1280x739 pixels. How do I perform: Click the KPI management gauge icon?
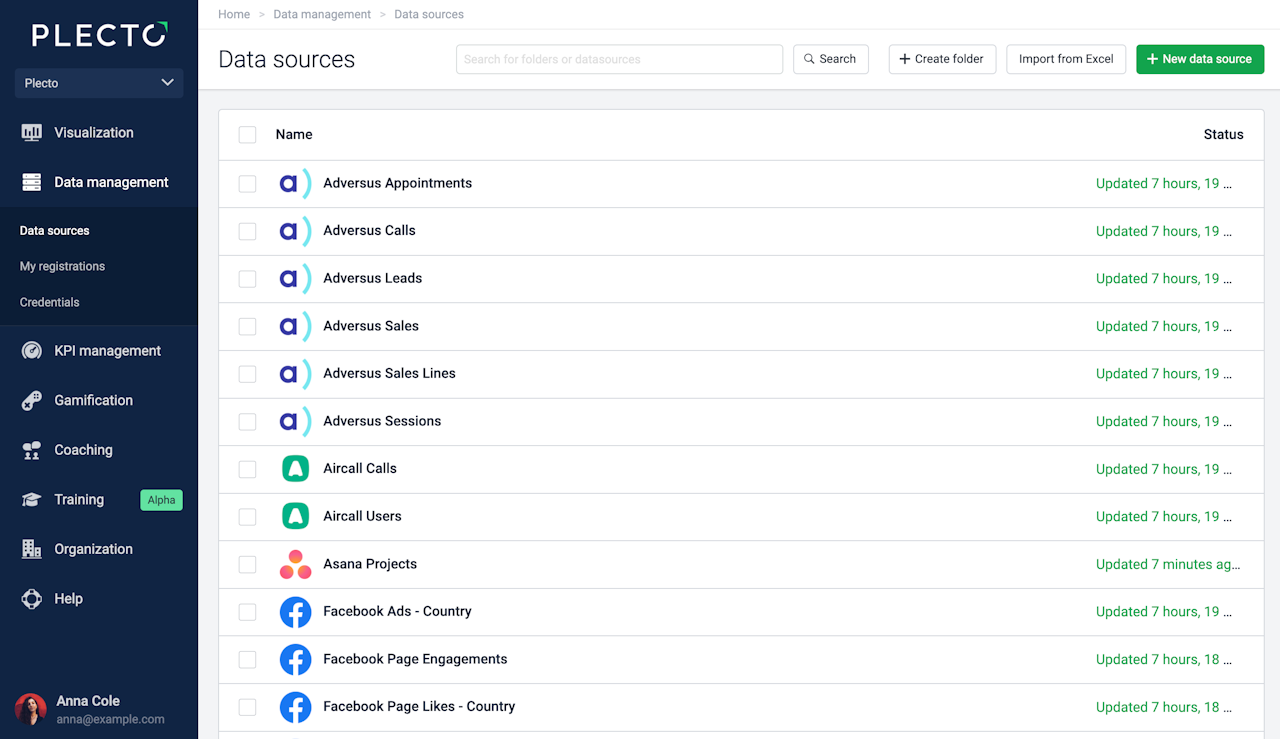pos(32,351)
